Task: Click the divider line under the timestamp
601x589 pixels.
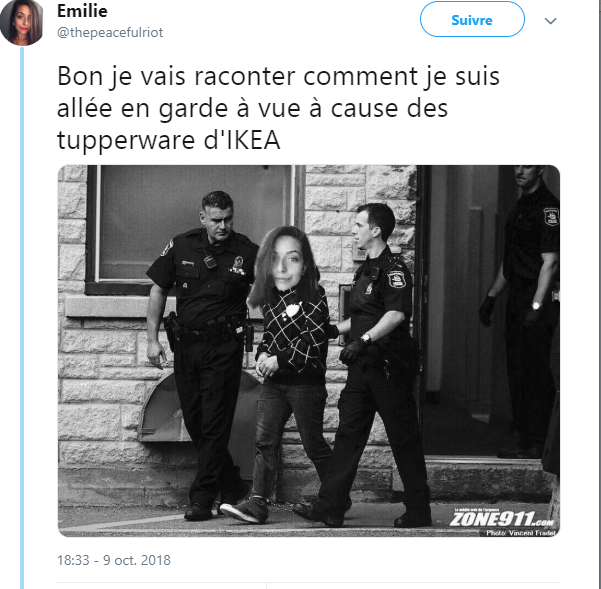Action: coord(308,583)
